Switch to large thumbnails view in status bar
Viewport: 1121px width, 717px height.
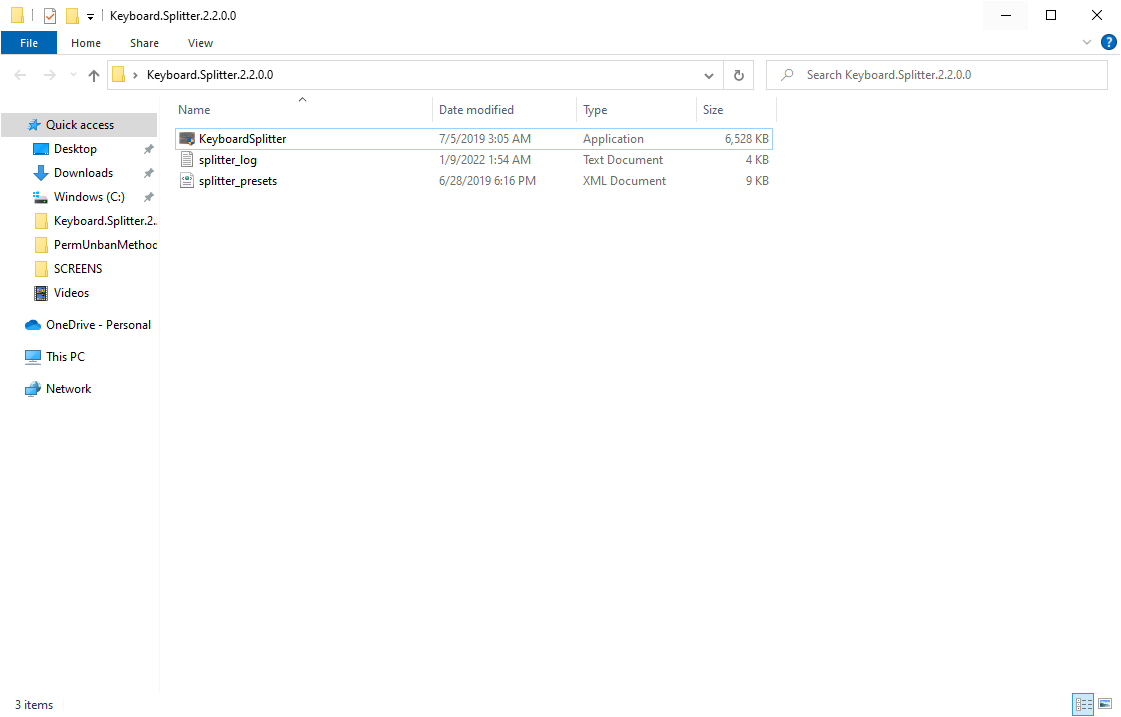(1105, 704)
